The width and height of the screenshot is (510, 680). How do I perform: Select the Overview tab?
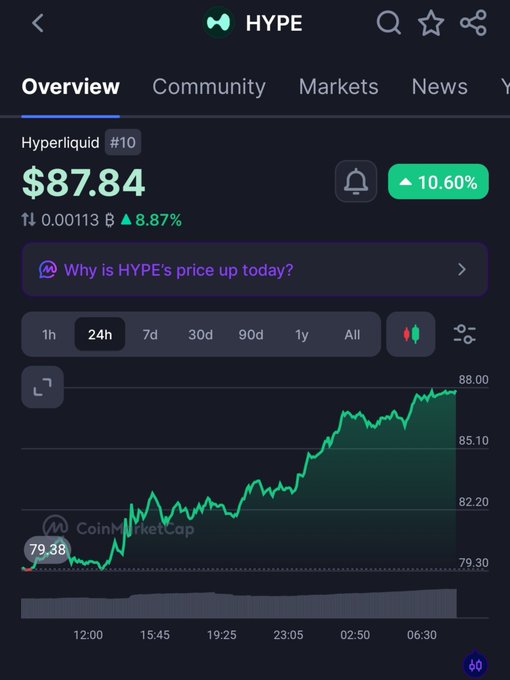point(71,86)
